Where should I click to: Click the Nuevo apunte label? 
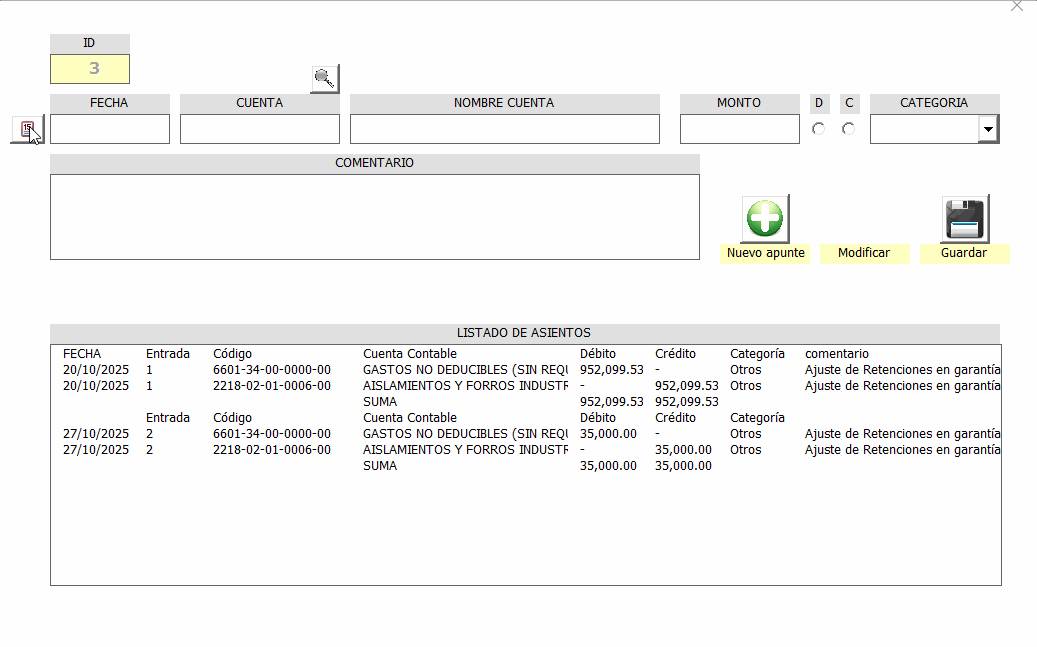(x=765, y=253)
